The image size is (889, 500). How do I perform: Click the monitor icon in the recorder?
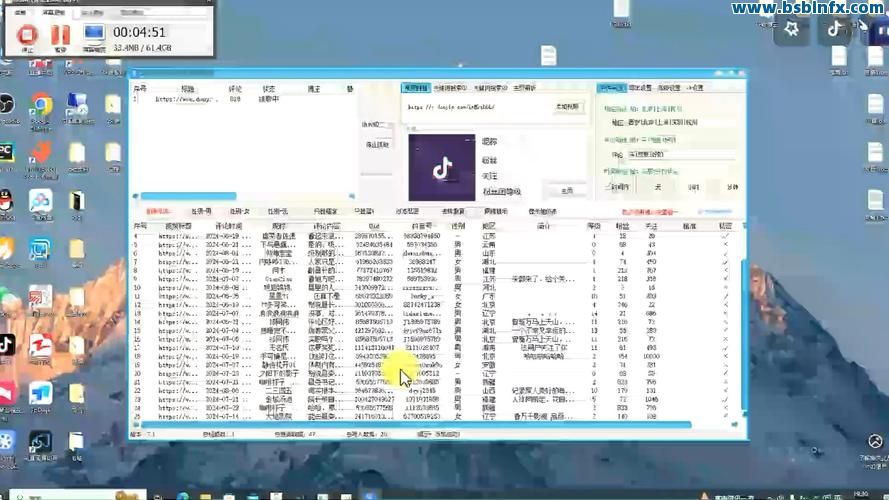coord(94,35)
